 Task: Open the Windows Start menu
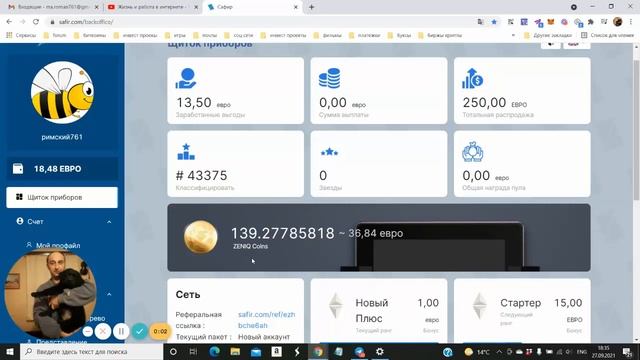10,351
